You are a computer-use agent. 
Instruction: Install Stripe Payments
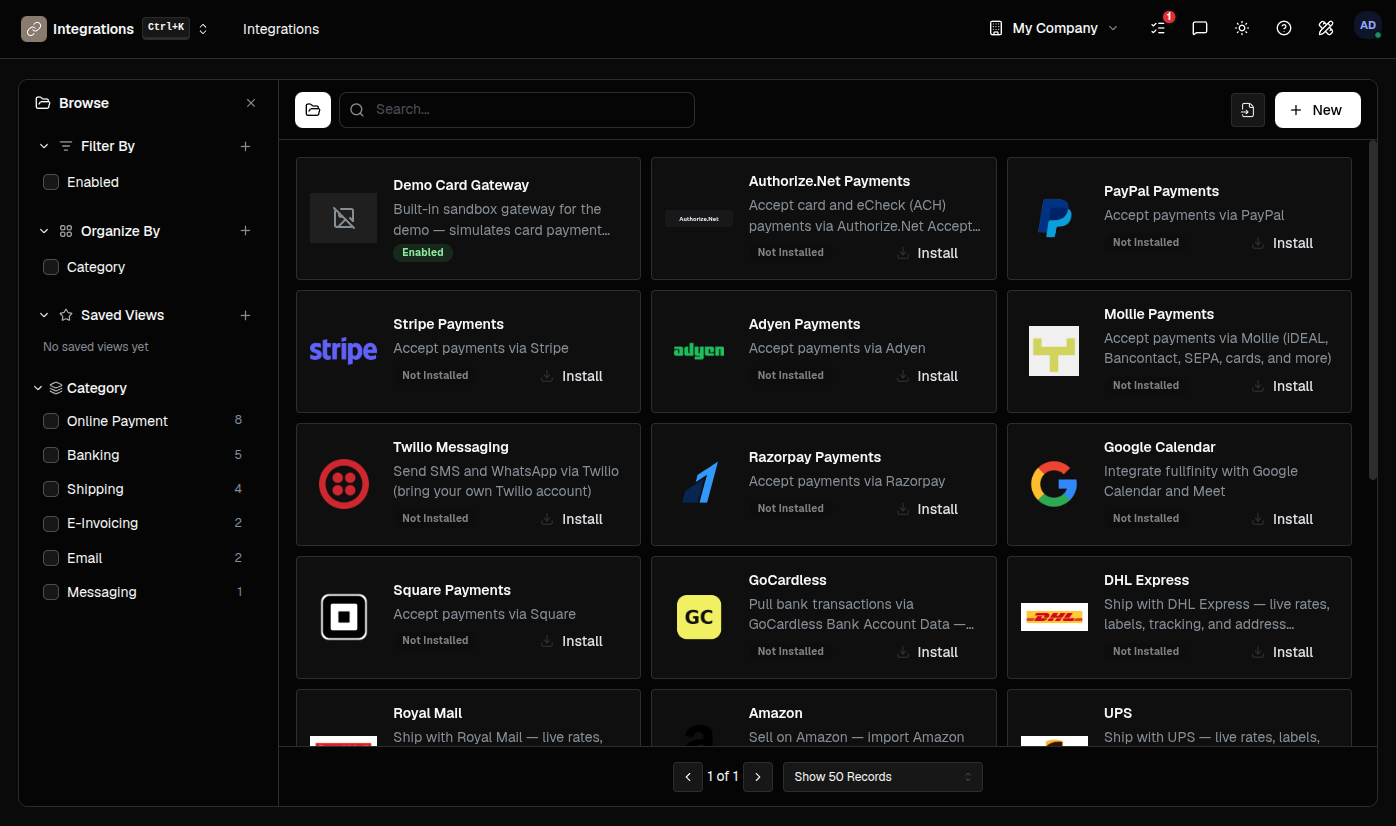pyautogui.click(x=573, y=376)
